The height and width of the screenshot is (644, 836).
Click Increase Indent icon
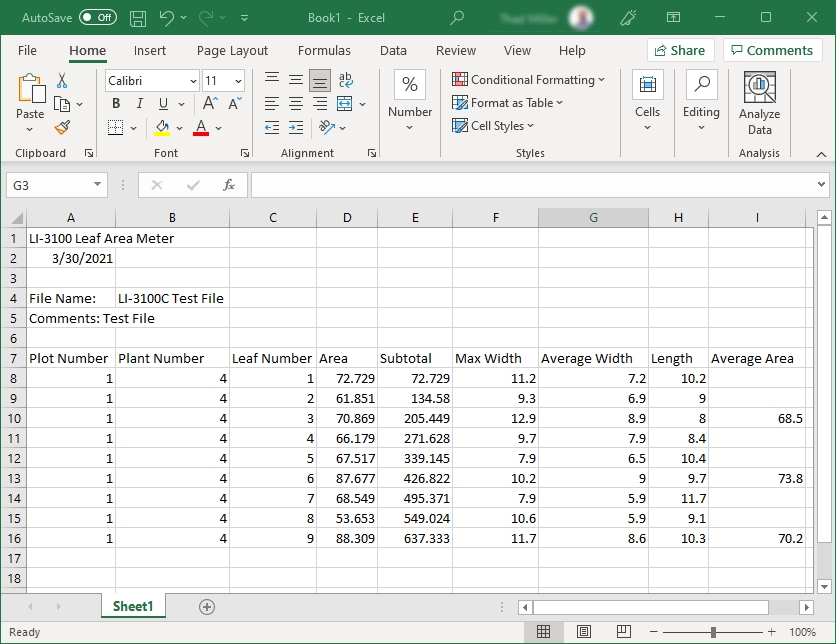(x=296, y=127)
